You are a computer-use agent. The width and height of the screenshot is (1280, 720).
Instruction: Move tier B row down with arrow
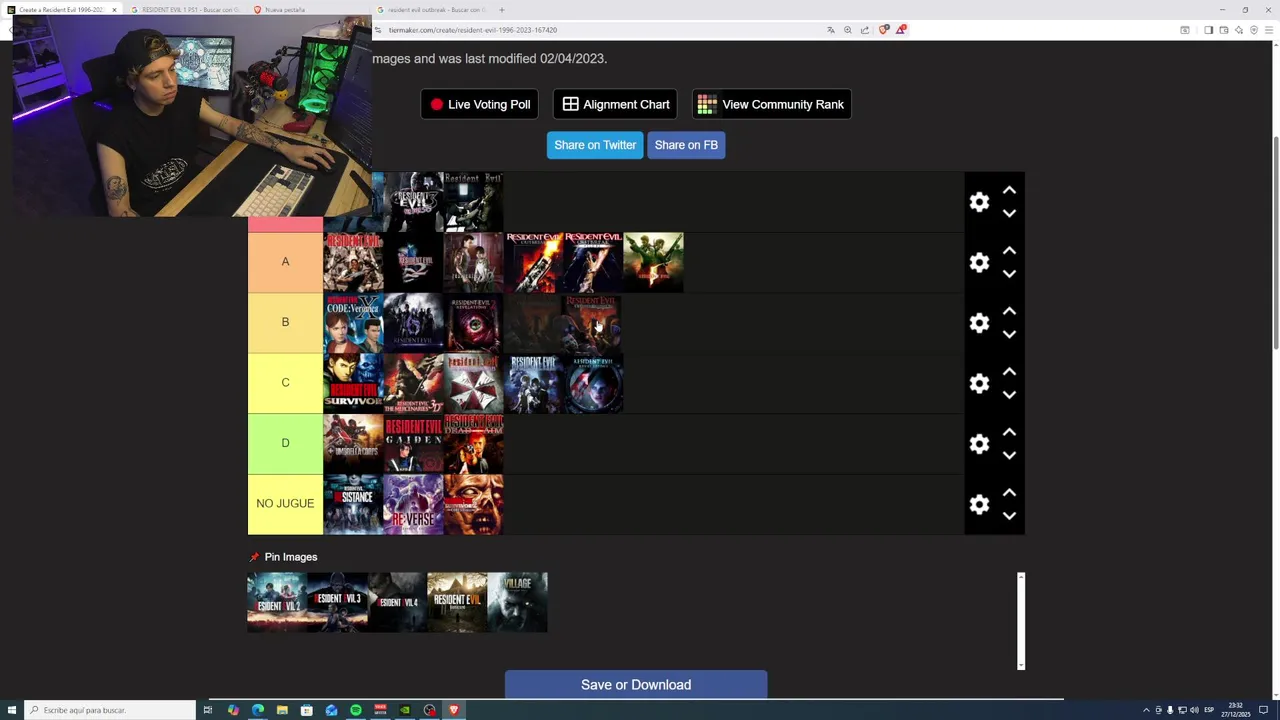[1009, 334]
